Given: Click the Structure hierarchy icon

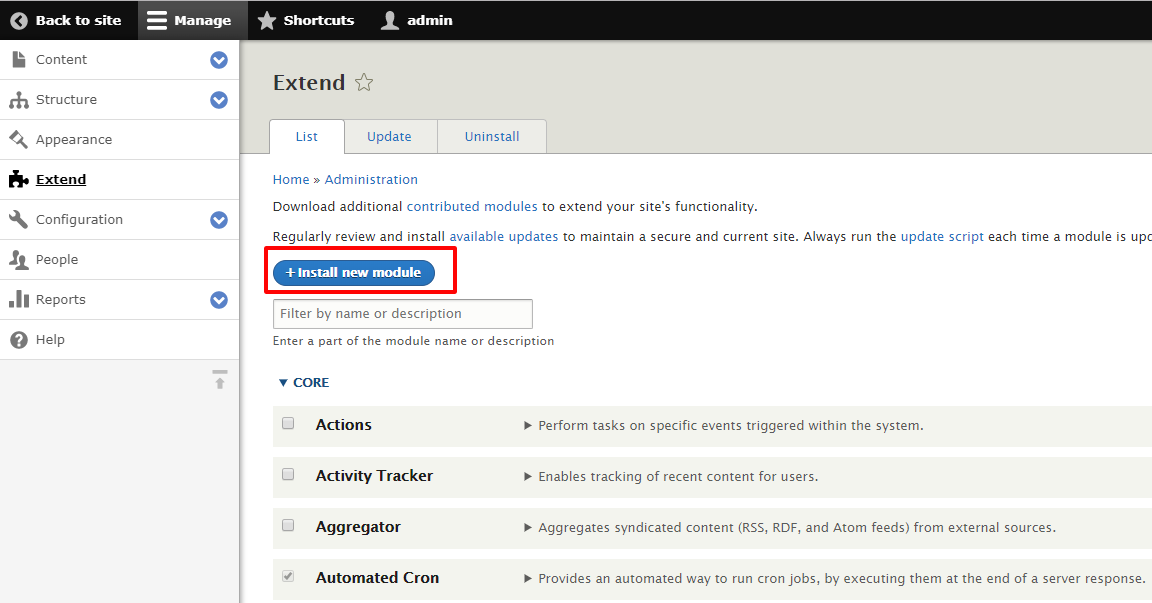Looking at the screenshot, I should pyautogui.click(x=19, y=100).
